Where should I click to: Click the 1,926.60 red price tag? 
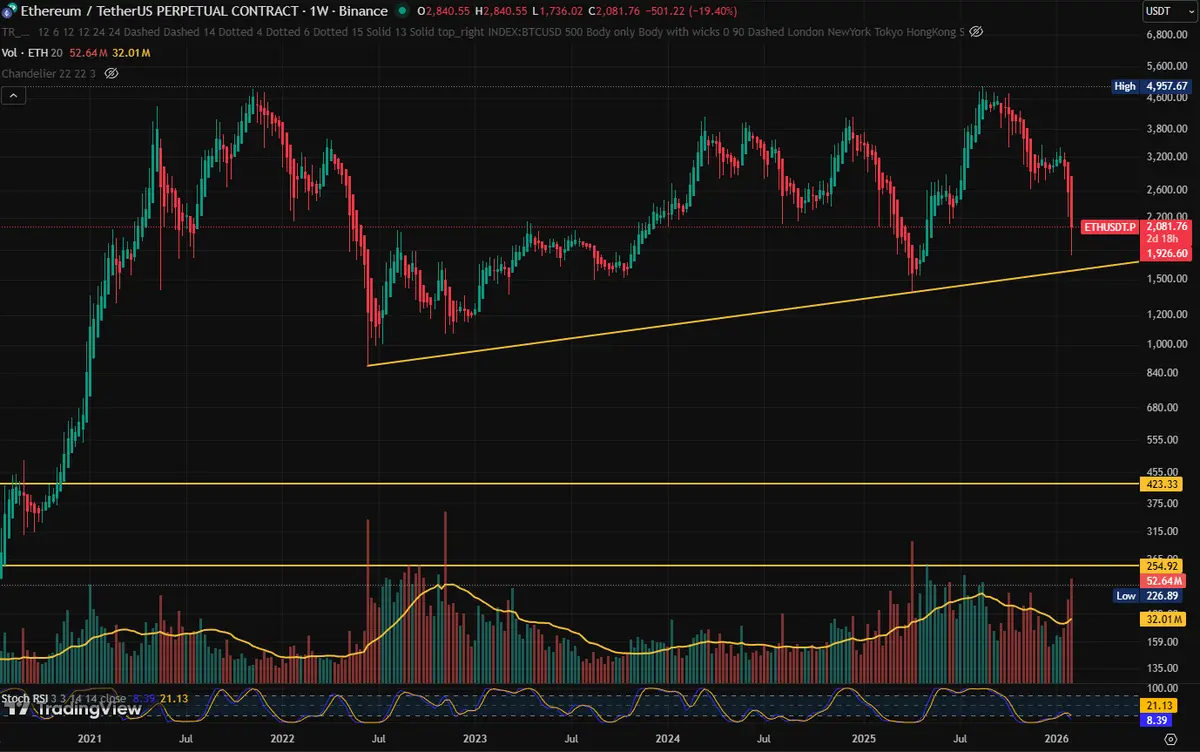click(1166, 254)
